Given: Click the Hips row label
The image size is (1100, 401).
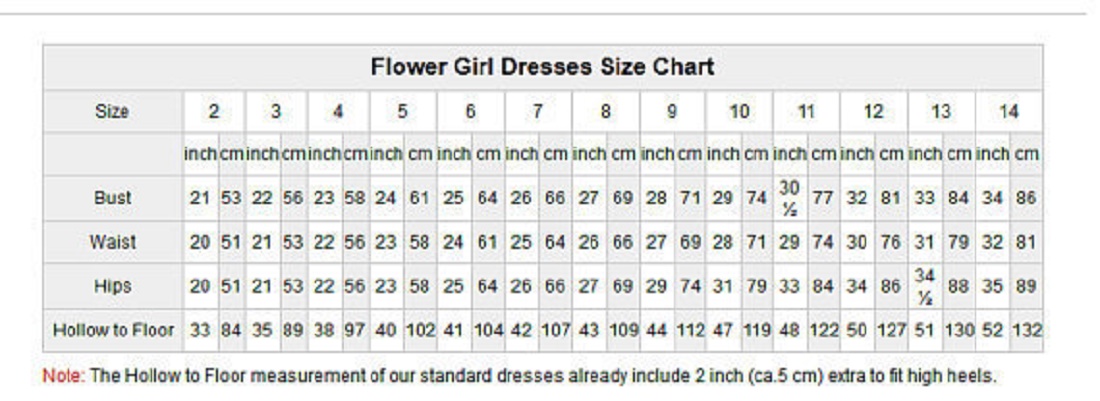Looking at the screenshot, I should tap(112, 286).
